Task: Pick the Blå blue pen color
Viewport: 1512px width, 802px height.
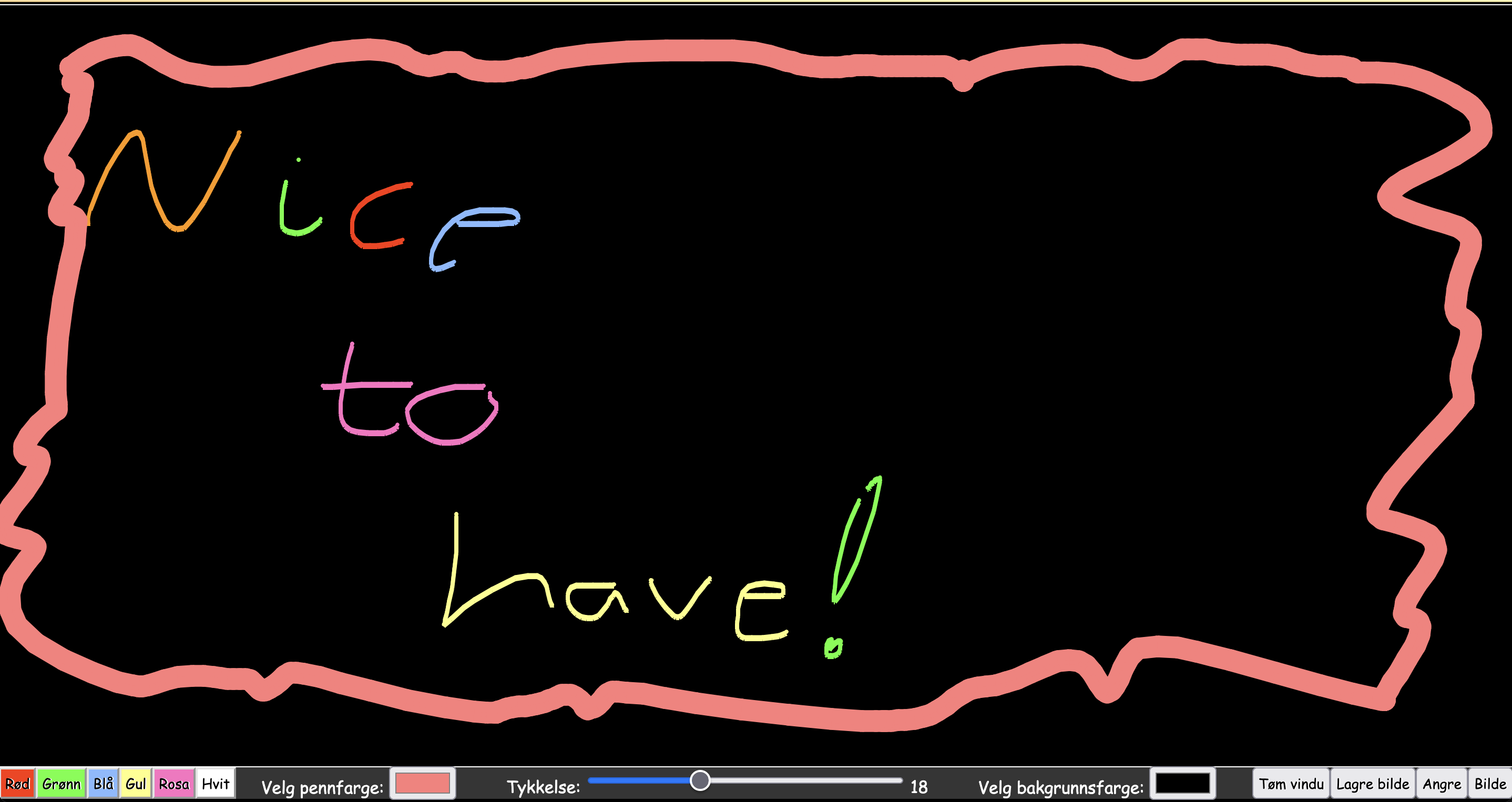Action: click(x=103, y=783)
